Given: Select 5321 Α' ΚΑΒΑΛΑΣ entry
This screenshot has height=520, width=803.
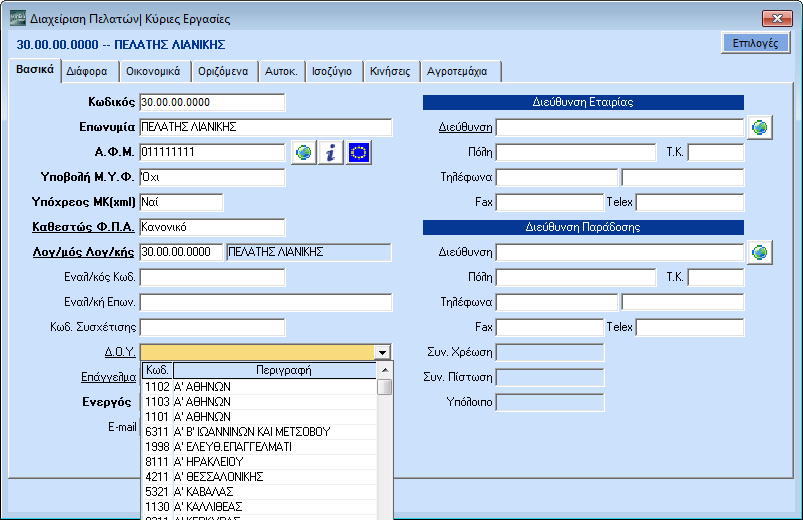Looking at the screenshot, I should pyautogui.click(x=259, y=492).
